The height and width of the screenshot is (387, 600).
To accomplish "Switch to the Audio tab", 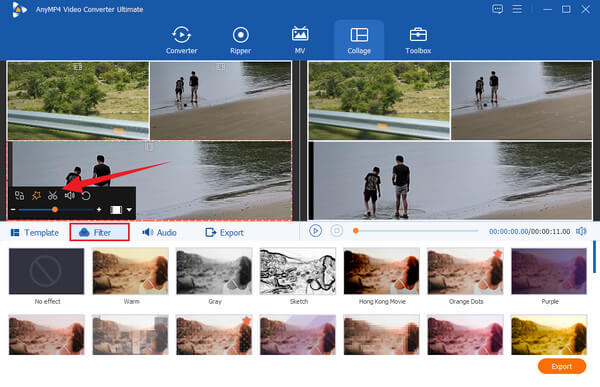I will click(x=159, y=233).
